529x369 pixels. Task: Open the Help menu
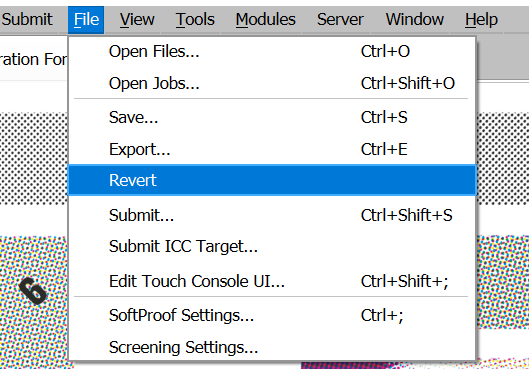click(481, 20)
